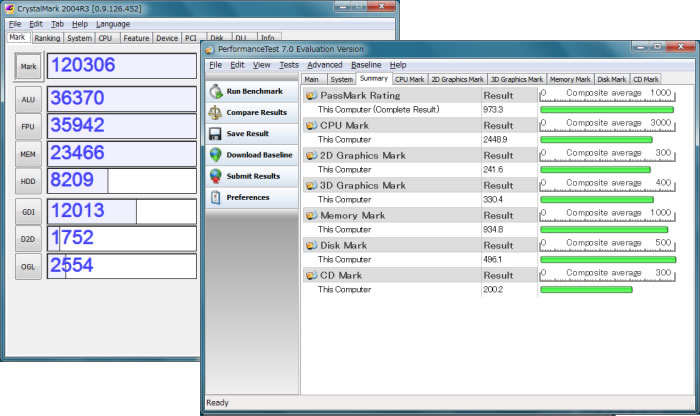Click the Run Benchmark icon in PerformanceTest
This screenshot has height=416, width=700.
pyautogui.click(x=216, y=91)
